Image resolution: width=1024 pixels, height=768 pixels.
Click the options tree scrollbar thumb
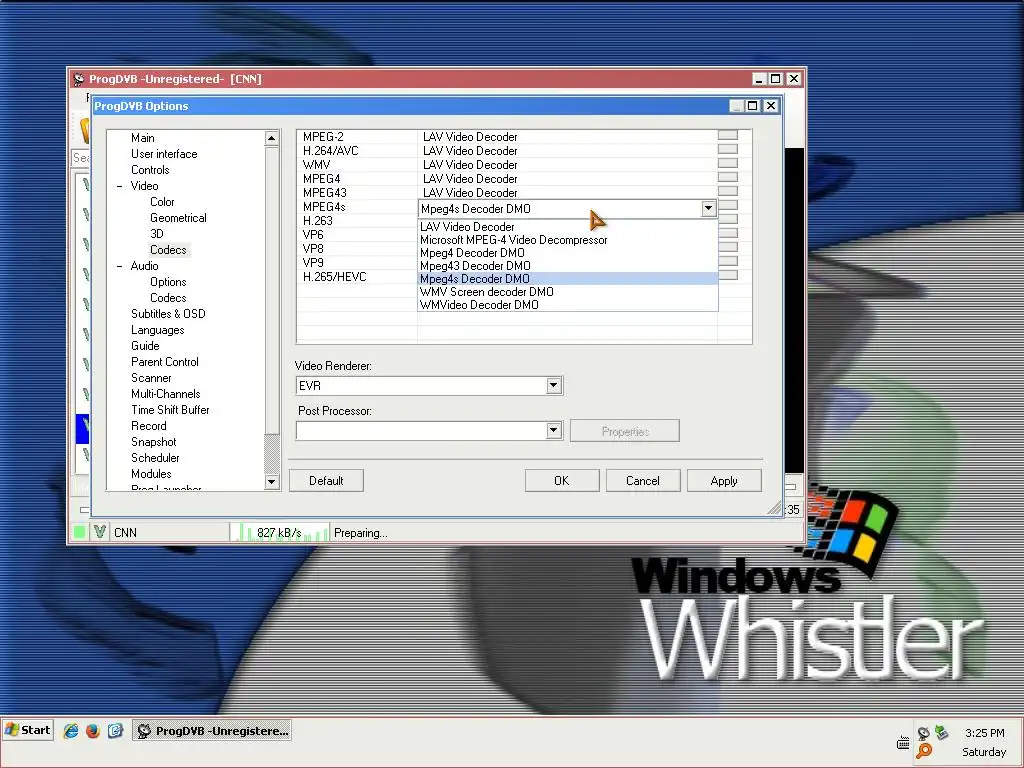[x=272, y=290]
